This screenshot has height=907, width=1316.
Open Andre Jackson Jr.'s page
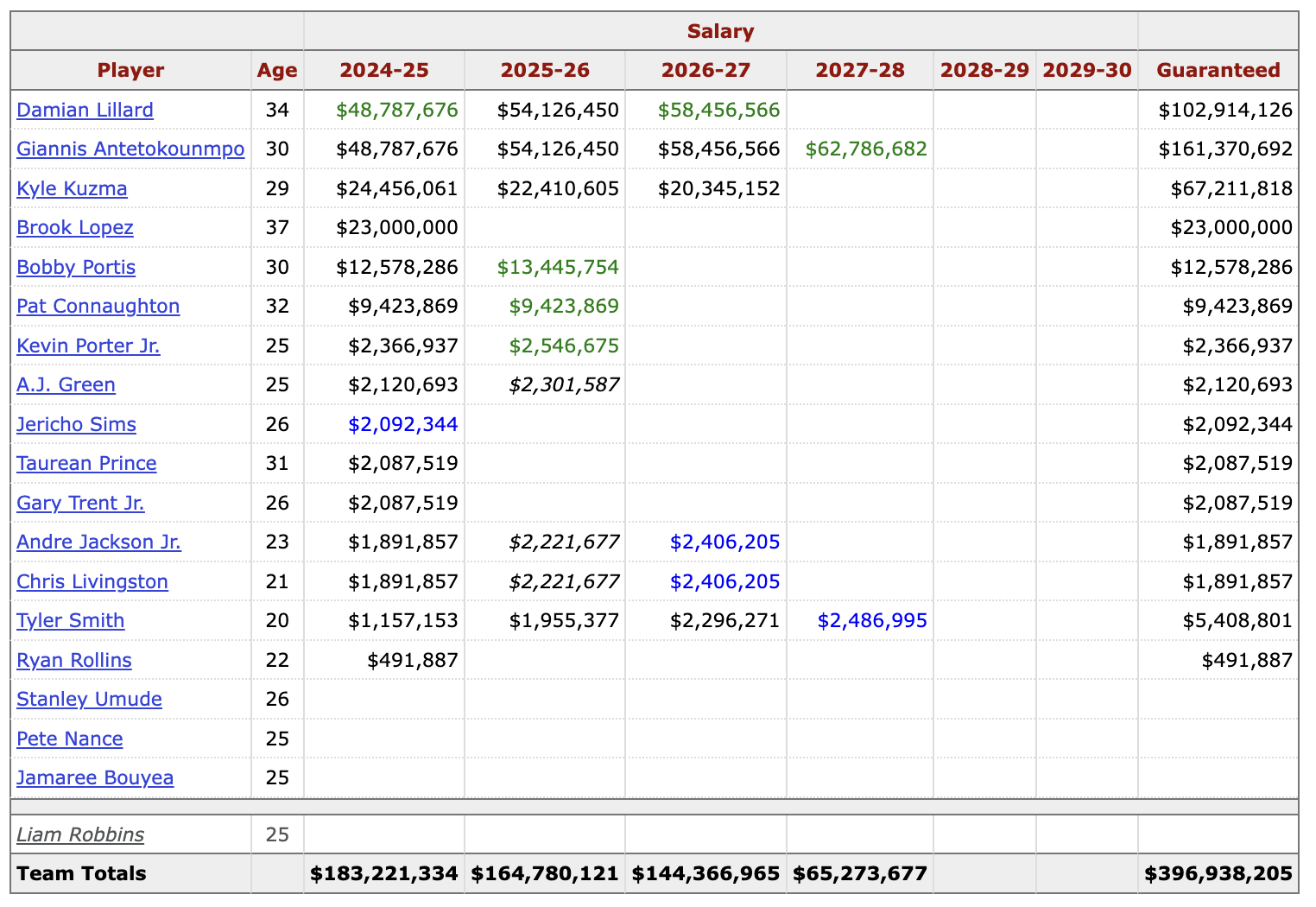[x=98, y=542]
